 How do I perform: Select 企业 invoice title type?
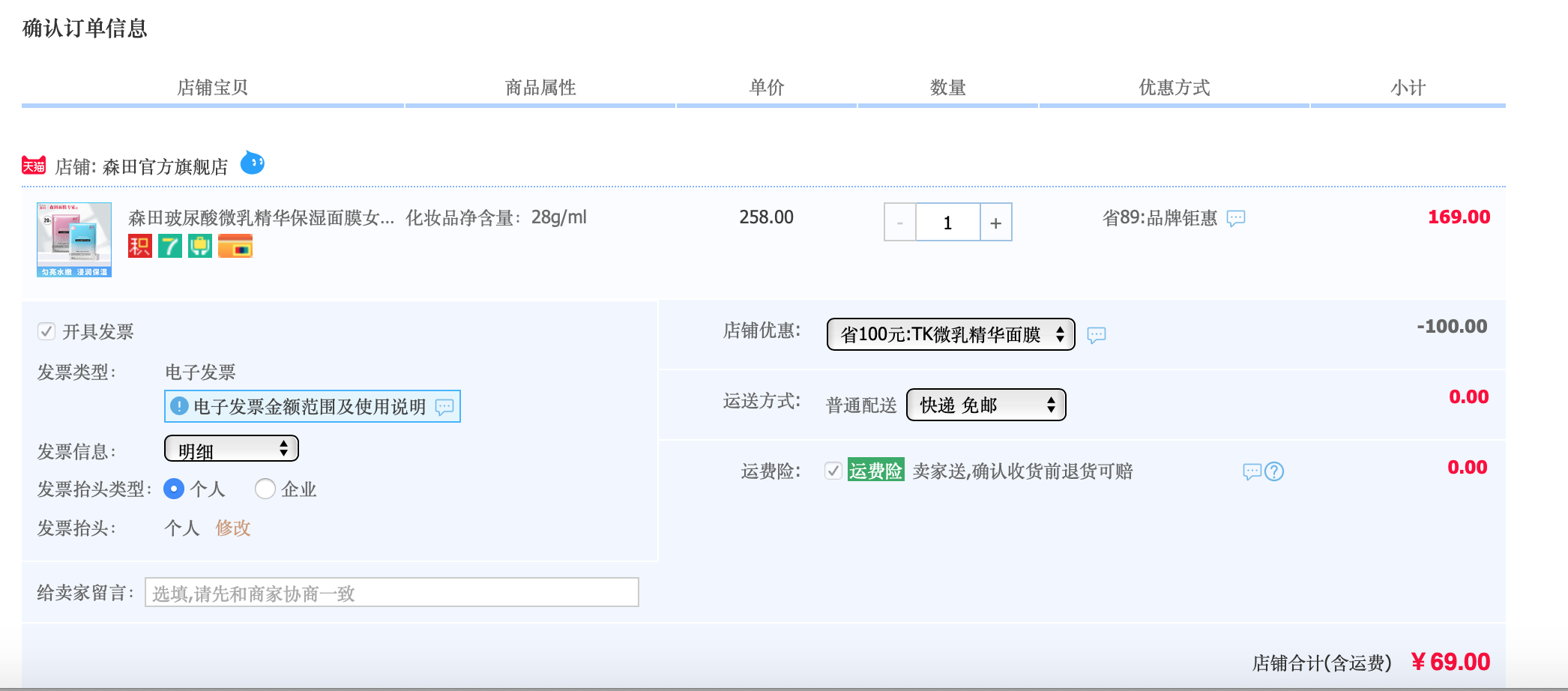[x=265, y=489]
